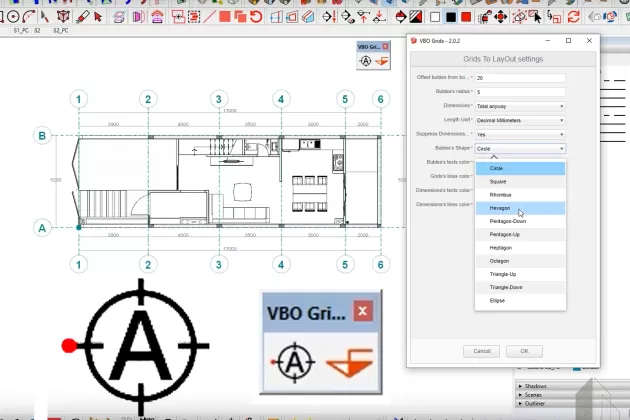Image resolution: width=630 pixels, height=420 pixels.
Task: Click the blue orbiting house icon
Action: click(610, 17)
